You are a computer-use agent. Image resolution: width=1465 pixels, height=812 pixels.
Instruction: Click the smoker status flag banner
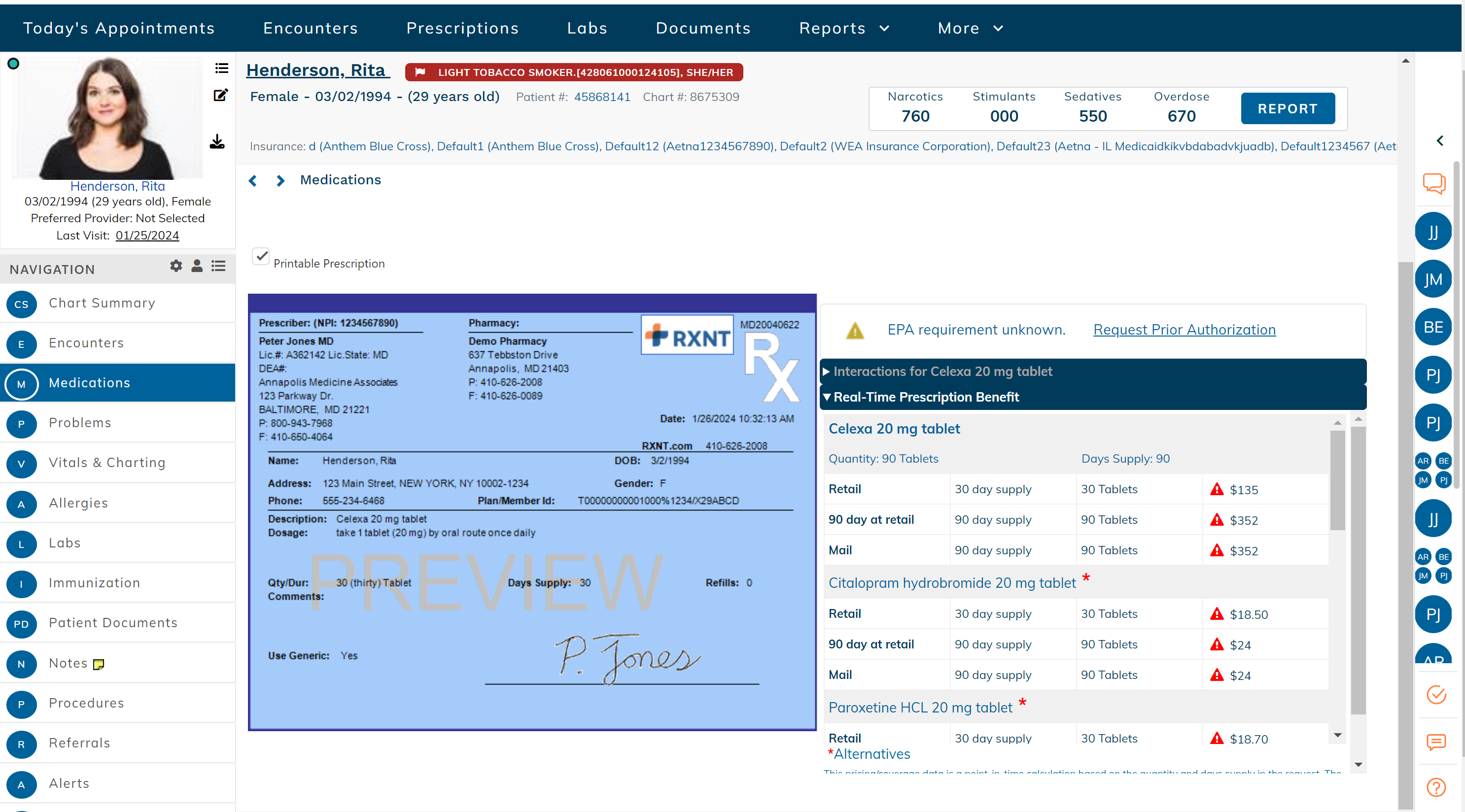click(x=574, y=71)
